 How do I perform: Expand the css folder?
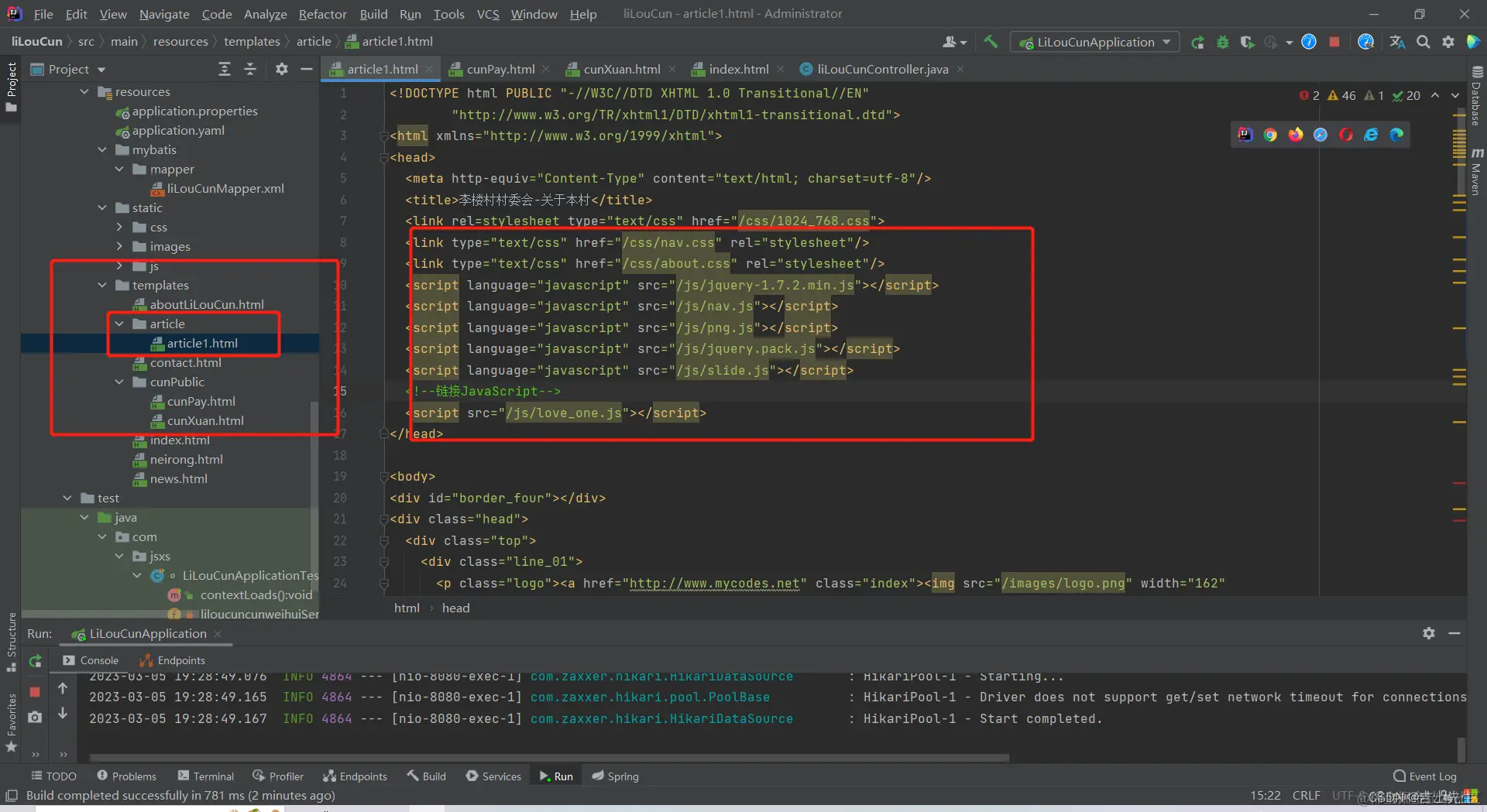tap(119, 228)
